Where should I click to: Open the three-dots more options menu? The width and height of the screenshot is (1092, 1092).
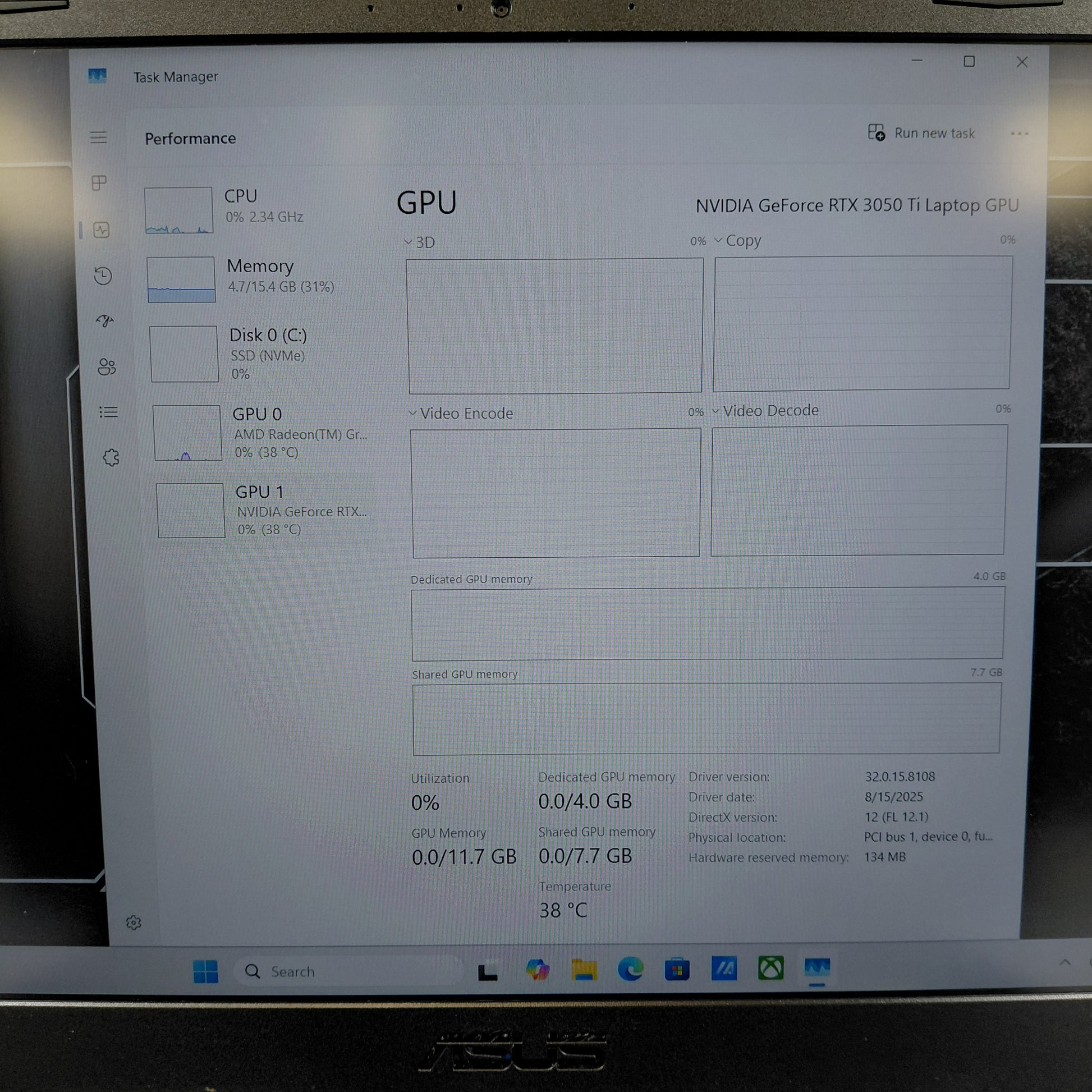tap(1019, 134)
